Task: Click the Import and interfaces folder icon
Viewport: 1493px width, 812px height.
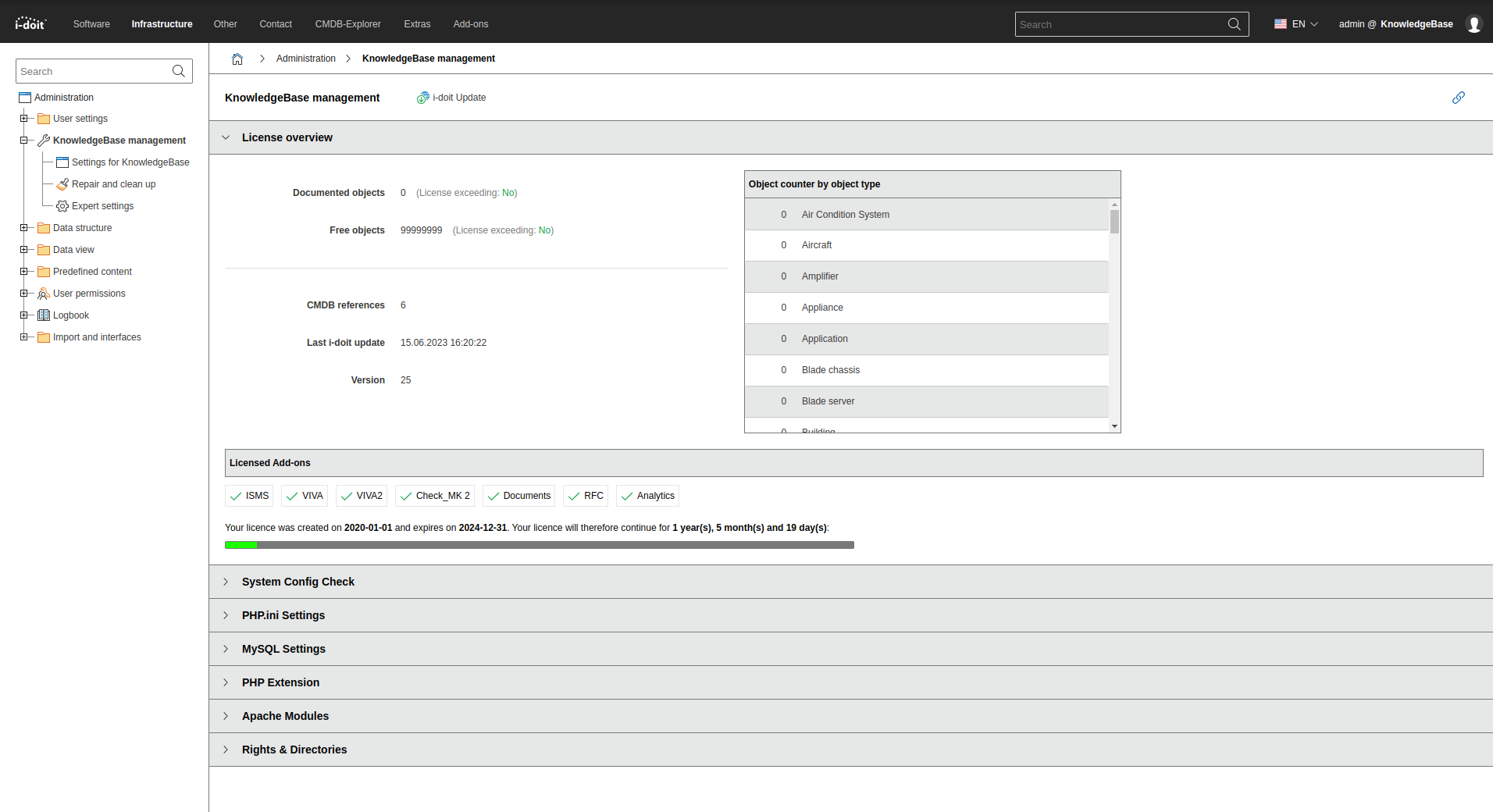Action: pyautogui.click(x=44, y=337)
